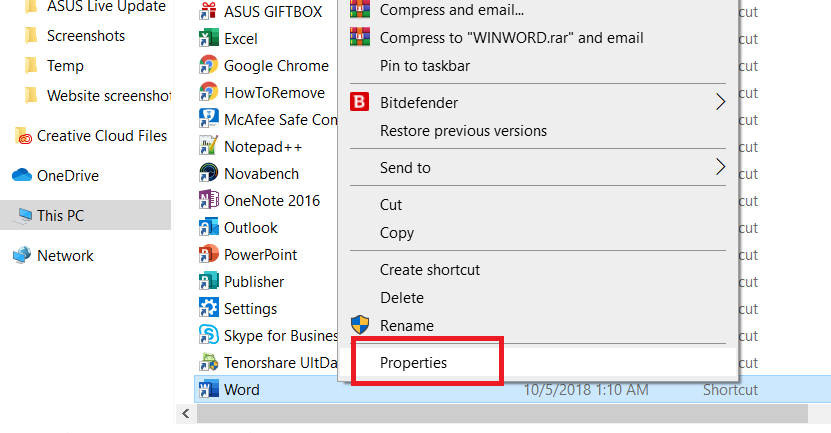
Task: Select This PC in the navigation pane
Action: [60, 216]
